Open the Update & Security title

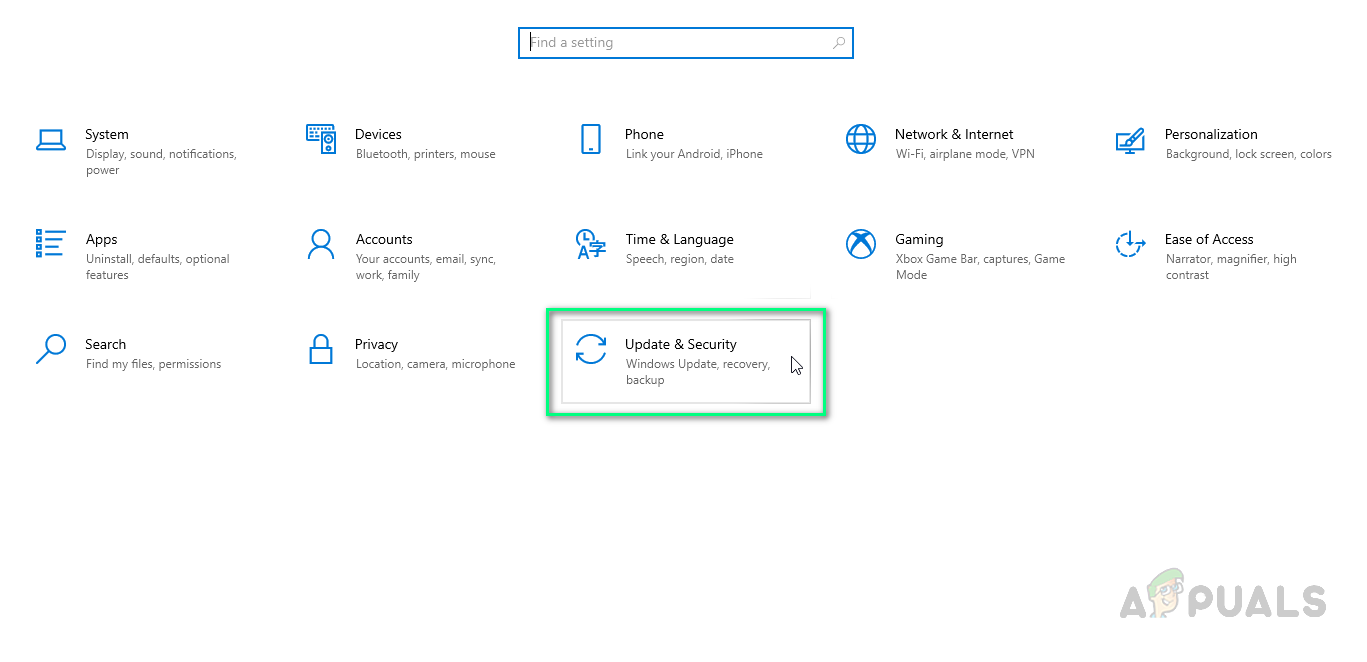[681, 345]
